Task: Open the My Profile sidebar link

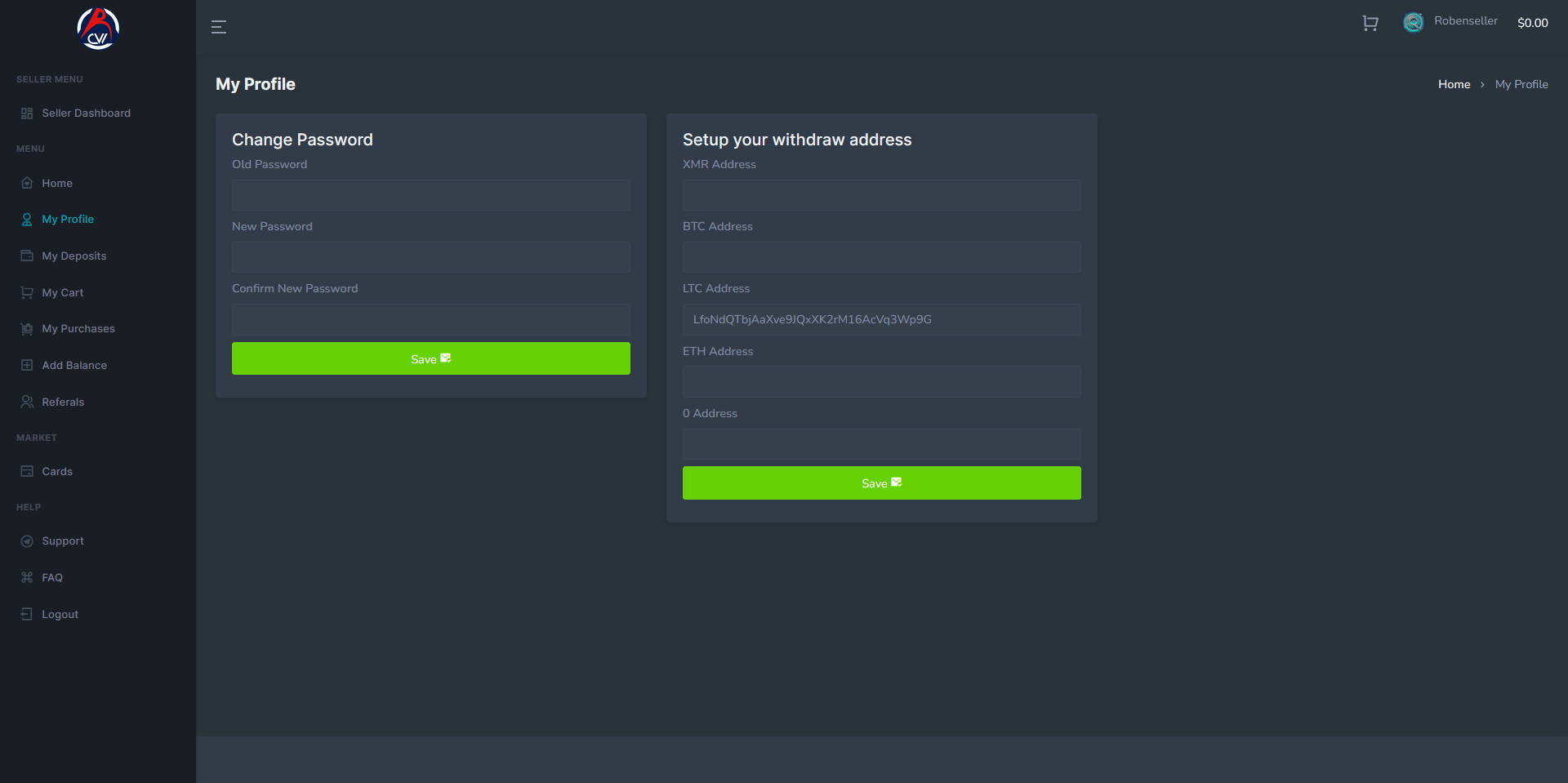Action: pyautogui.click(x=68, y=220)
